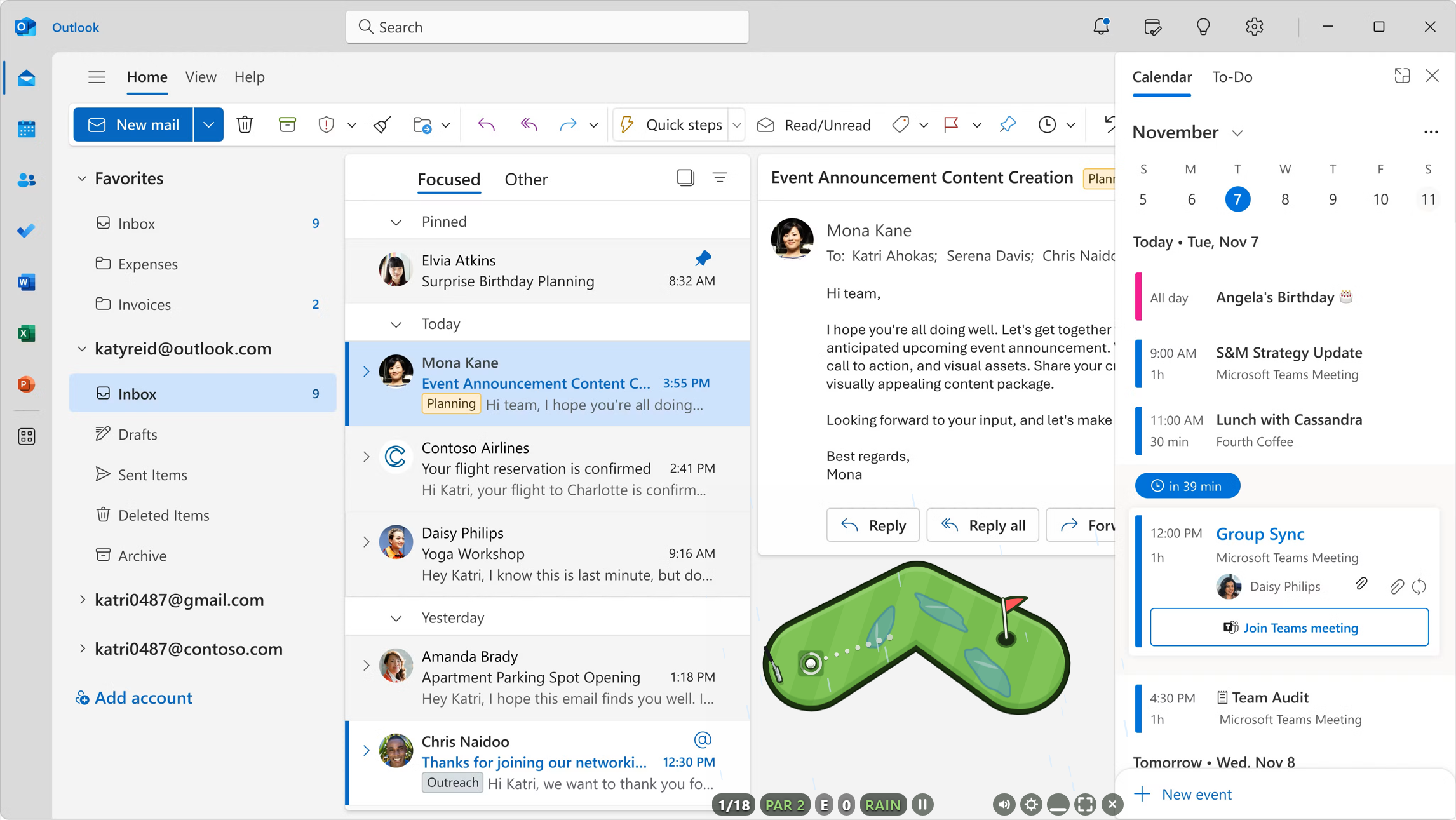This screenshot has width=1456, height=820.
Task: Click the Forward arrow icon in the ribbon toolbar
Action: point(568,124)
